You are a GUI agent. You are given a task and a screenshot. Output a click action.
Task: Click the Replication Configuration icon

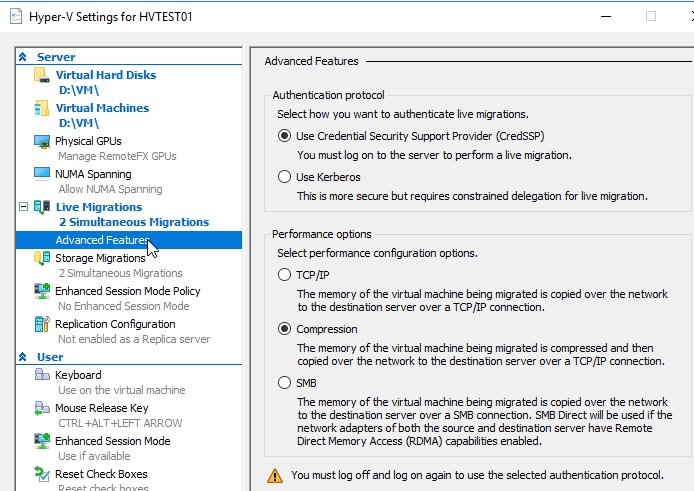click(41, 324)
